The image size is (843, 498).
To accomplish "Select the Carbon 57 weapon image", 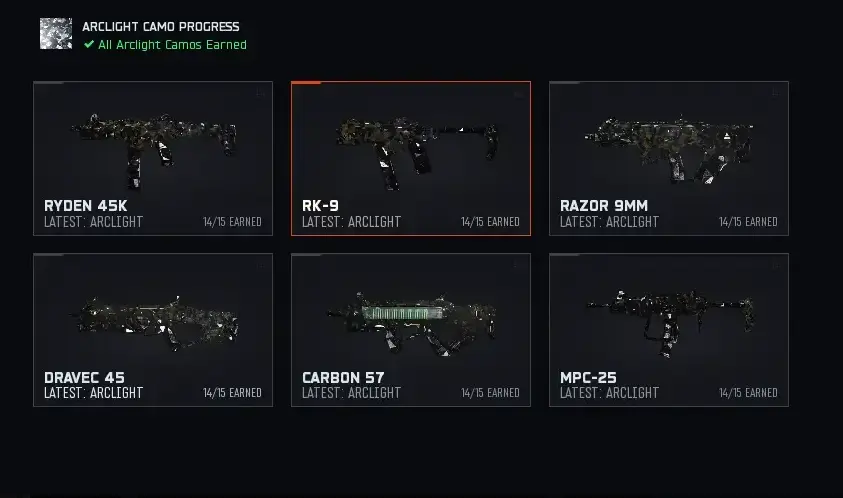I will (x=411, y=316).
